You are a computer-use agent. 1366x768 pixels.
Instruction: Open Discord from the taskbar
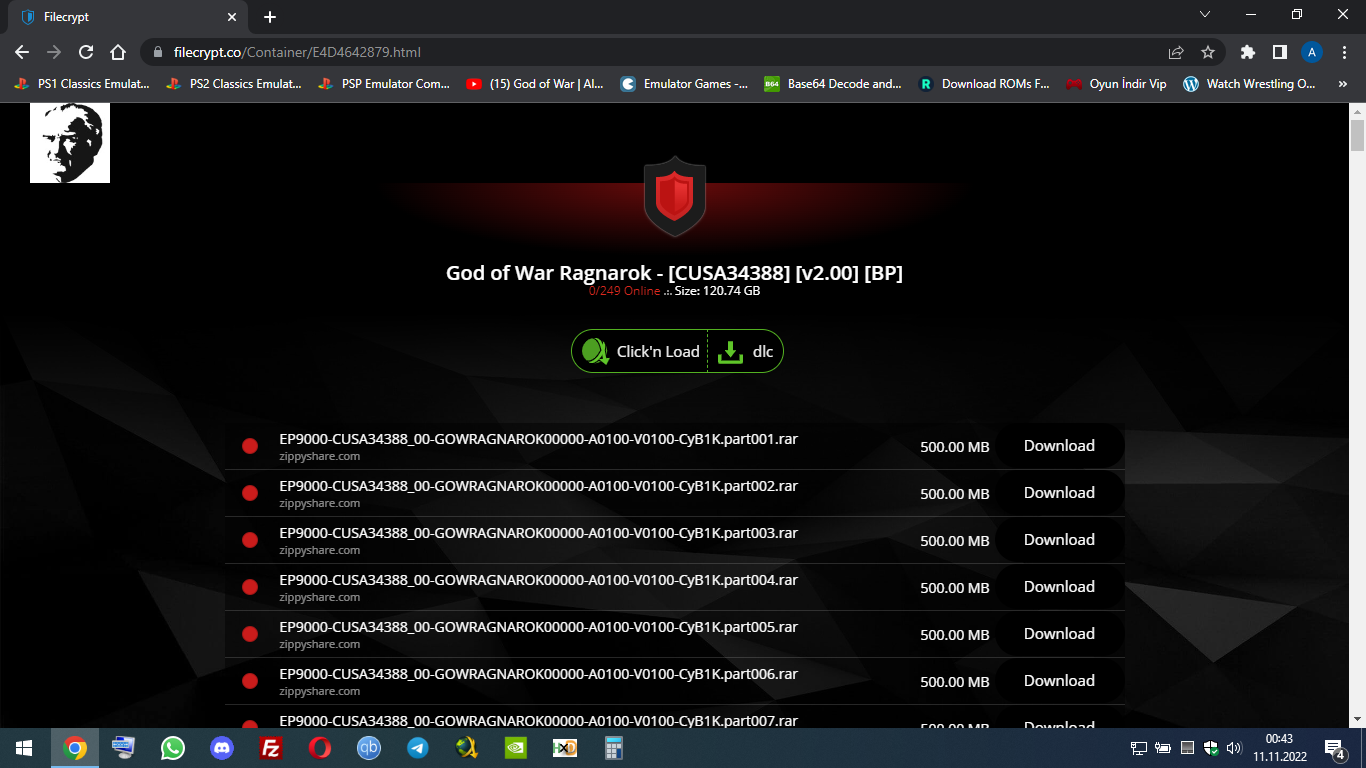tap(222, 747)
